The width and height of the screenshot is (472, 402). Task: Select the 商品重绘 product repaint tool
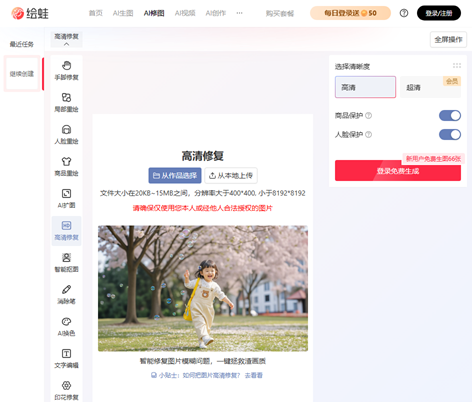point(66,167)
